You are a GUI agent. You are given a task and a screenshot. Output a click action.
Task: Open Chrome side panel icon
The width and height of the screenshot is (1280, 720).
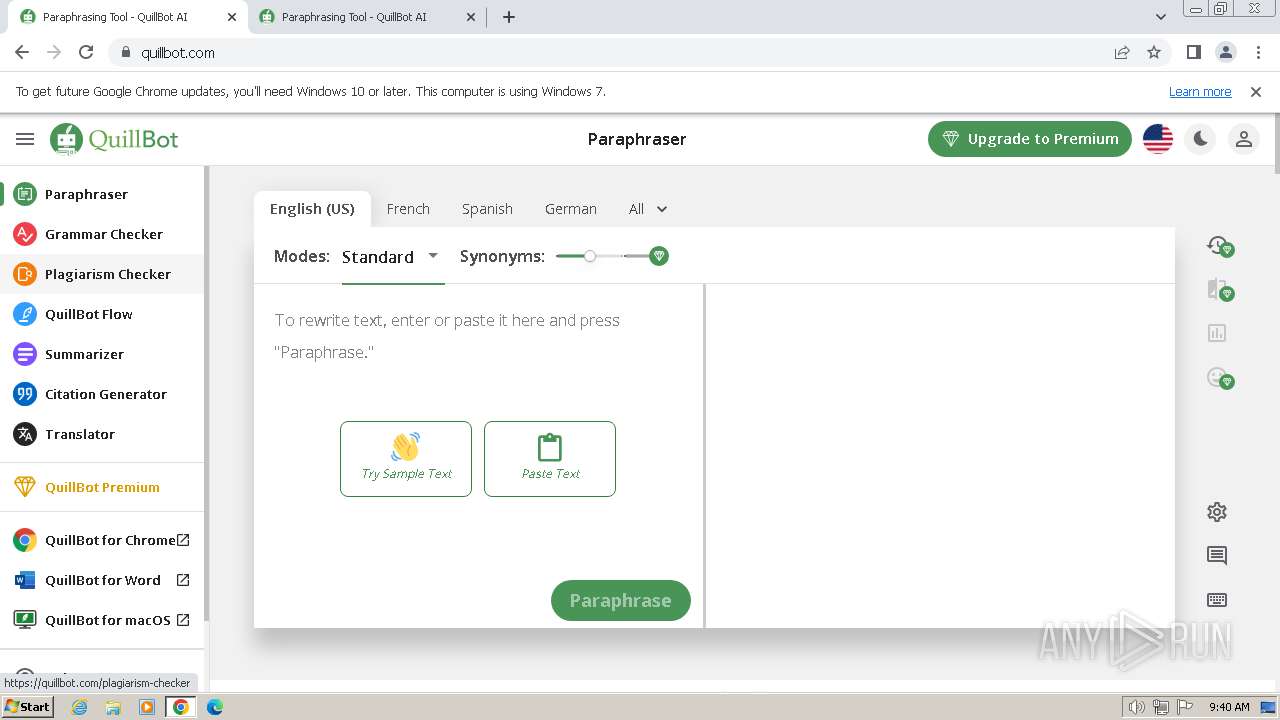point(1193,53)
